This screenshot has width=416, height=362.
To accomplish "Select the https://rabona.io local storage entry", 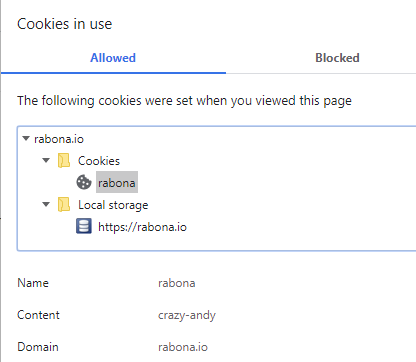I will pos(142,227).
